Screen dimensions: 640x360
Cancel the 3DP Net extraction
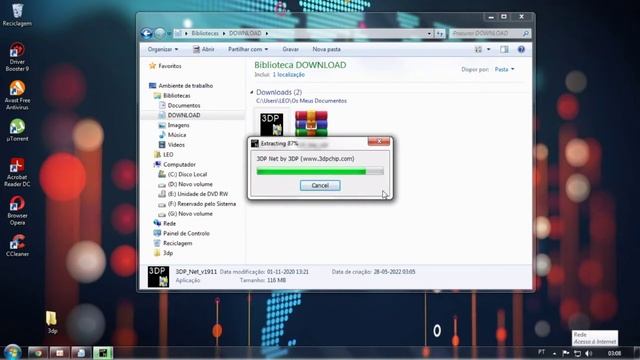coord(320,186)
